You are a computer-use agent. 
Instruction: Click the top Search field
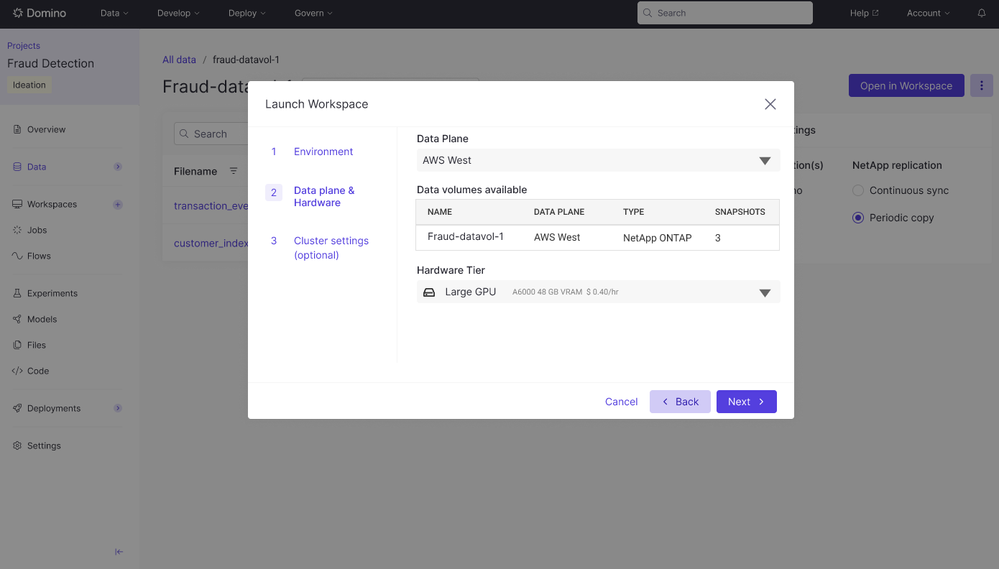[x=725, y=13]
